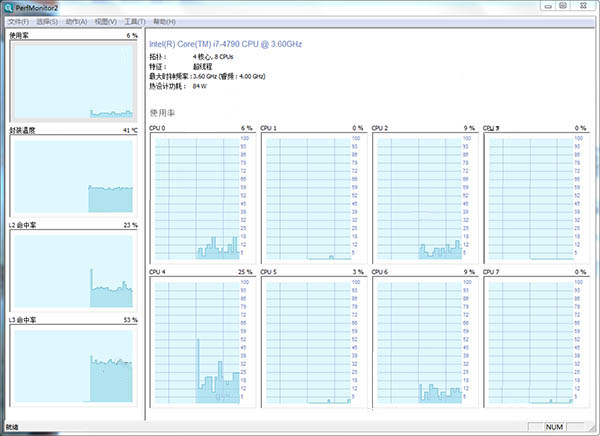This screenshot has height=436, width=600.
Task: Open the 帮助(H) menu
Action: [x=165, y=21]
